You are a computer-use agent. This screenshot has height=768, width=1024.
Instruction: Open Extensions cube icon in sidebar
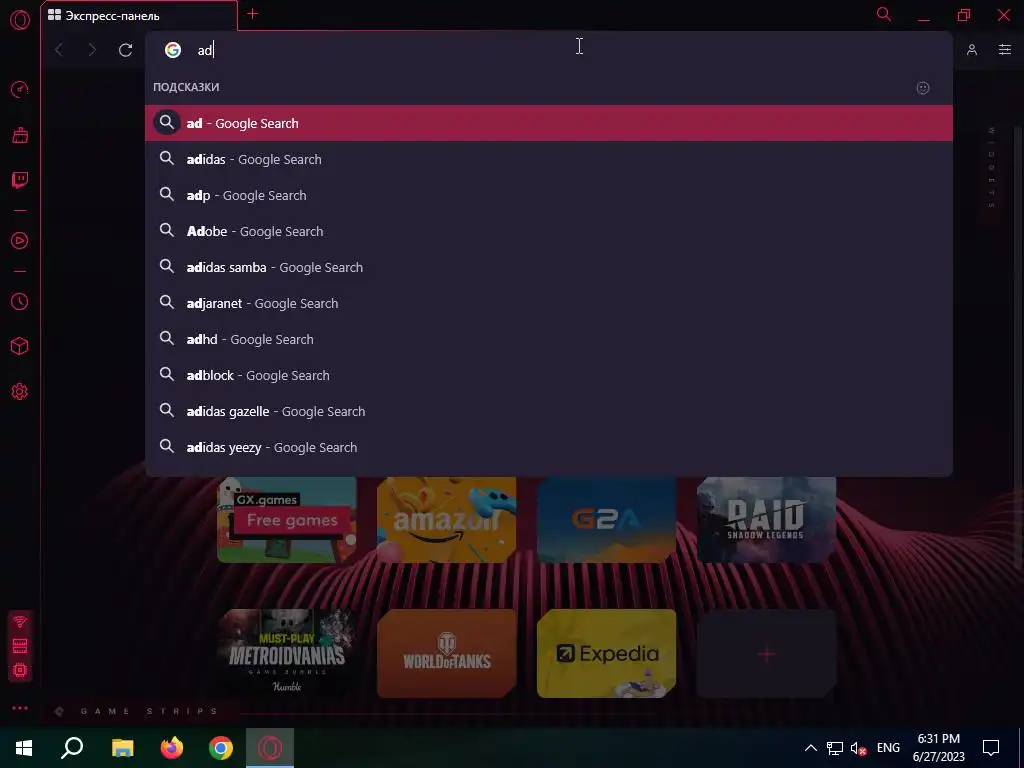point(20,346)
